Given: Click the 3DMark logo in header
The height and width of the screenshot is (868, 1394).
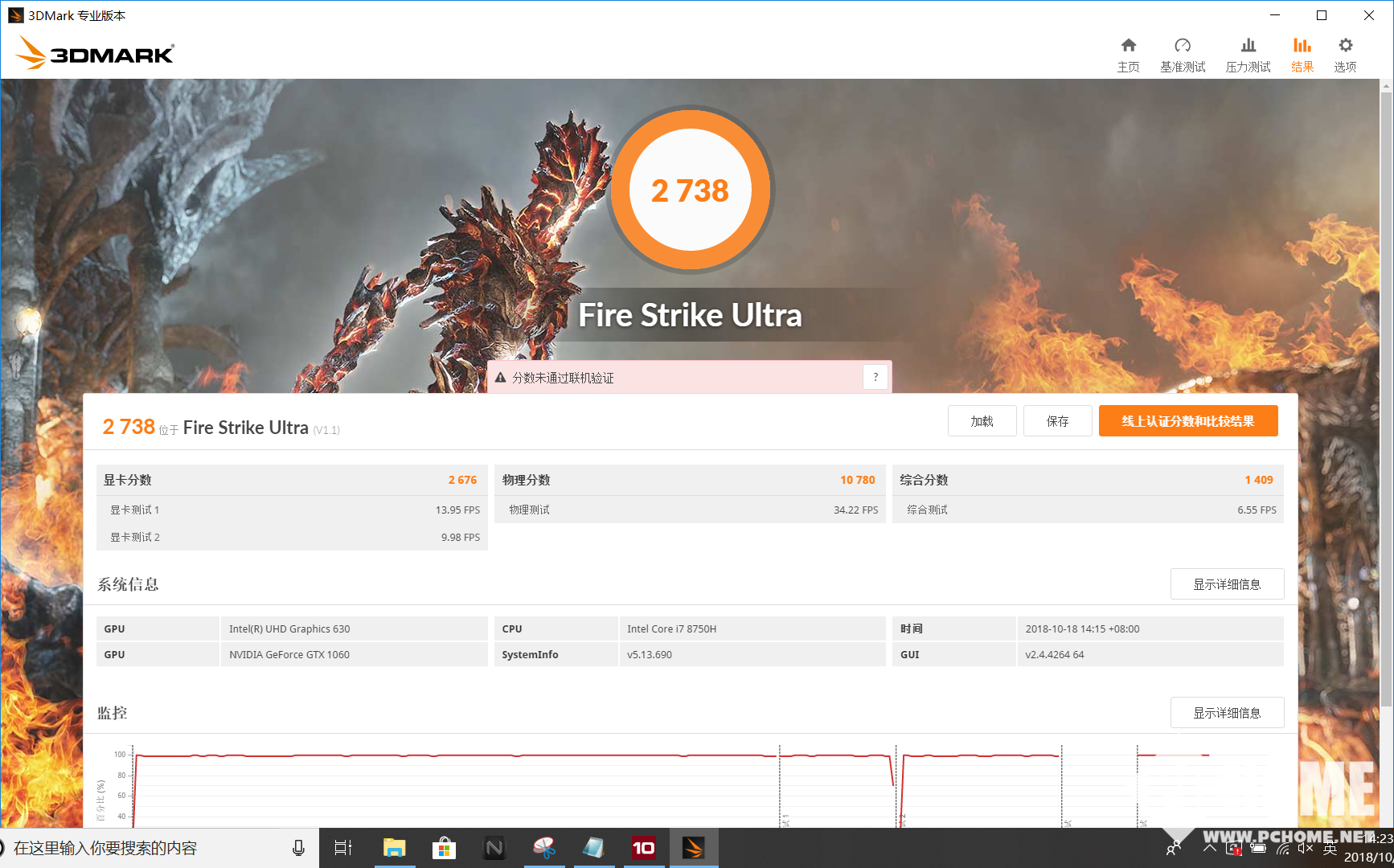Looking at the screenshot, I should [x=95, y=53].
